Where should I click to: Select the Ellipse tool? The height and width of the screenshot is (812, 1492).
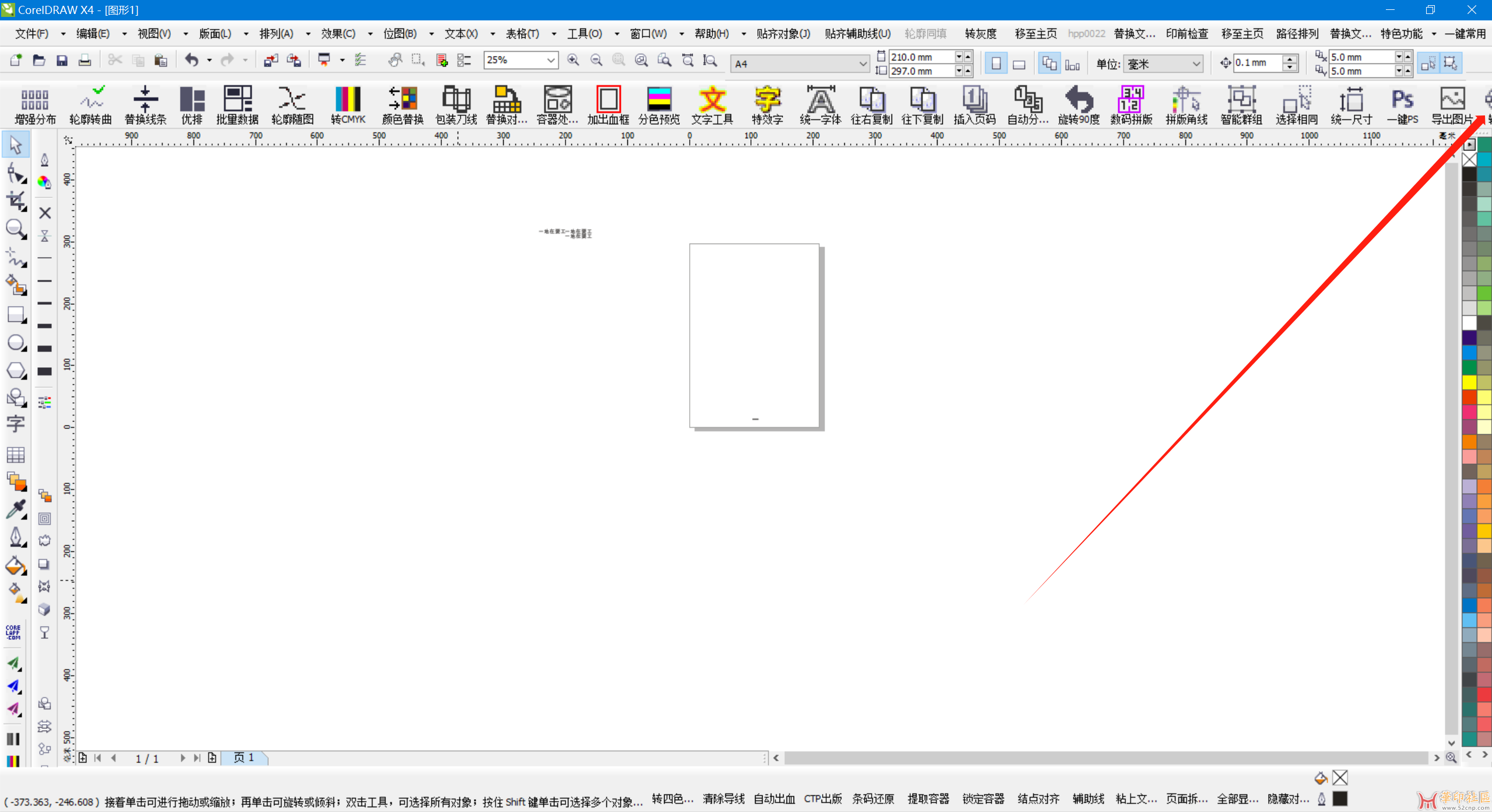pos(16,343)
